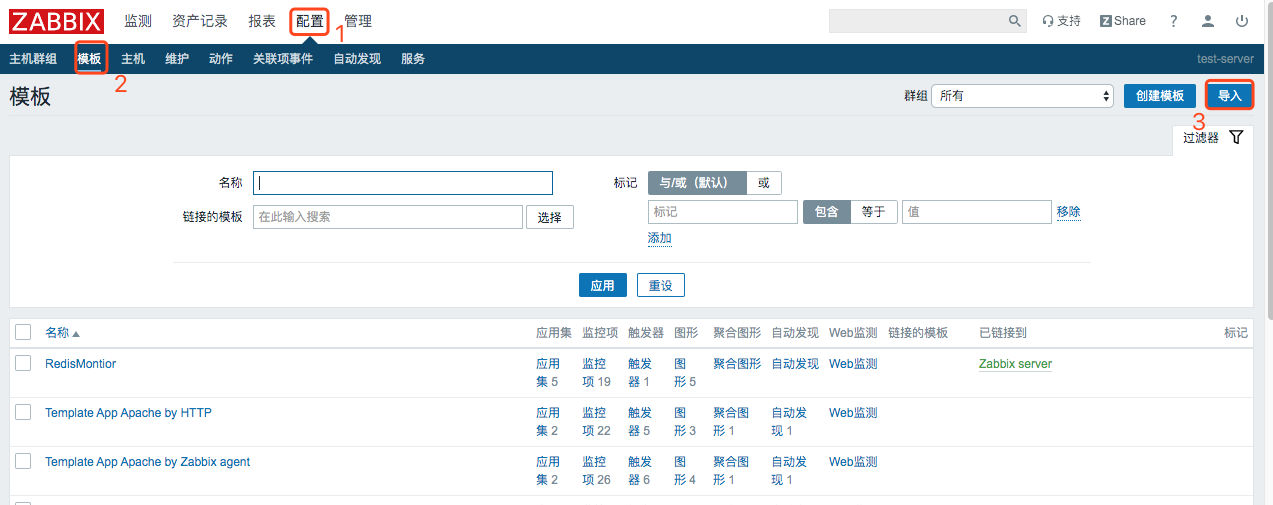Open 聚合图形 of RedisMontior row
This screenshot has height=505, width=1273.
click(x=737, y=364)
